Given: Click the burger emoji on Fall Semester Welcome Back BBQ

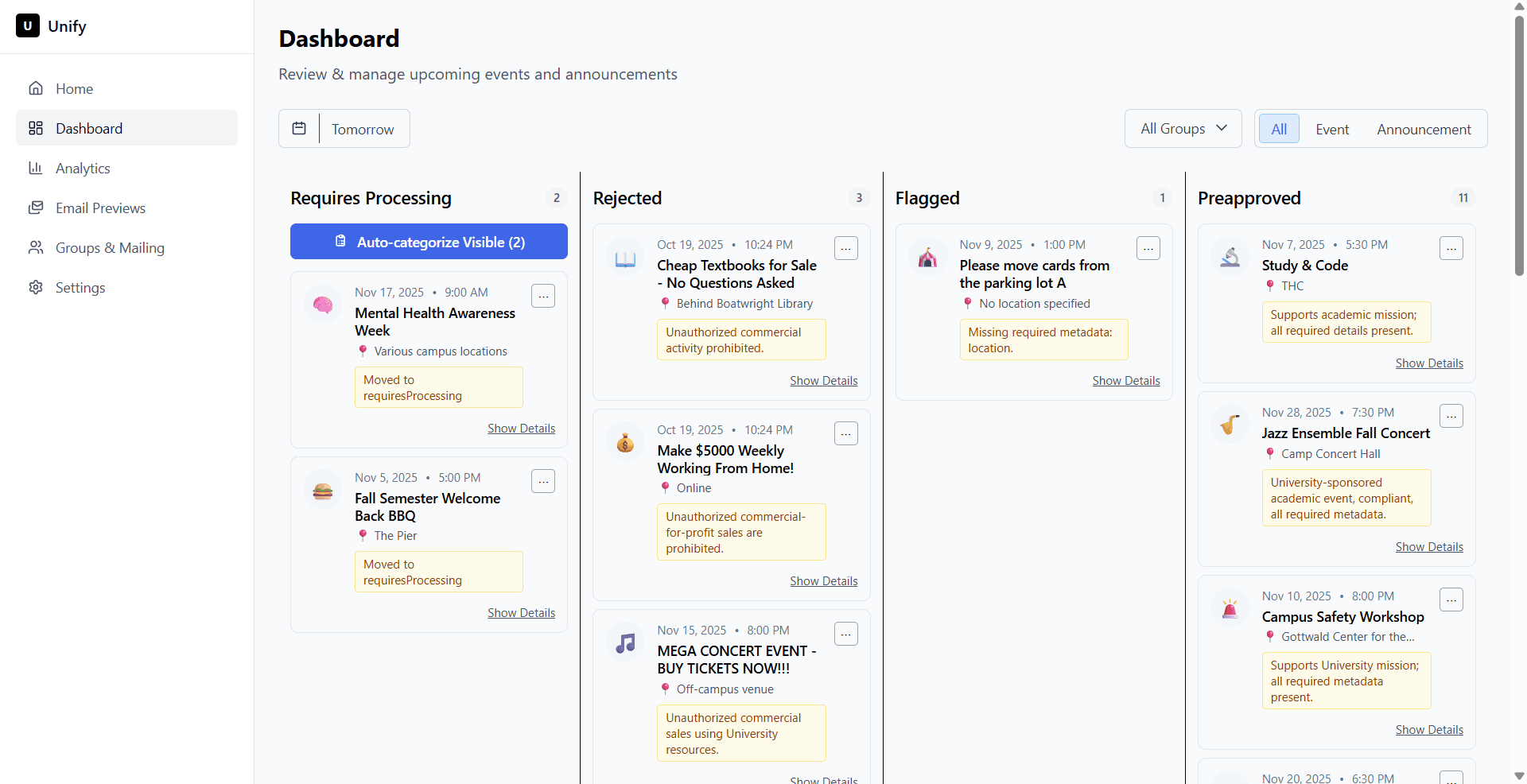Looking at the screenshot, I should click(323, 490).
